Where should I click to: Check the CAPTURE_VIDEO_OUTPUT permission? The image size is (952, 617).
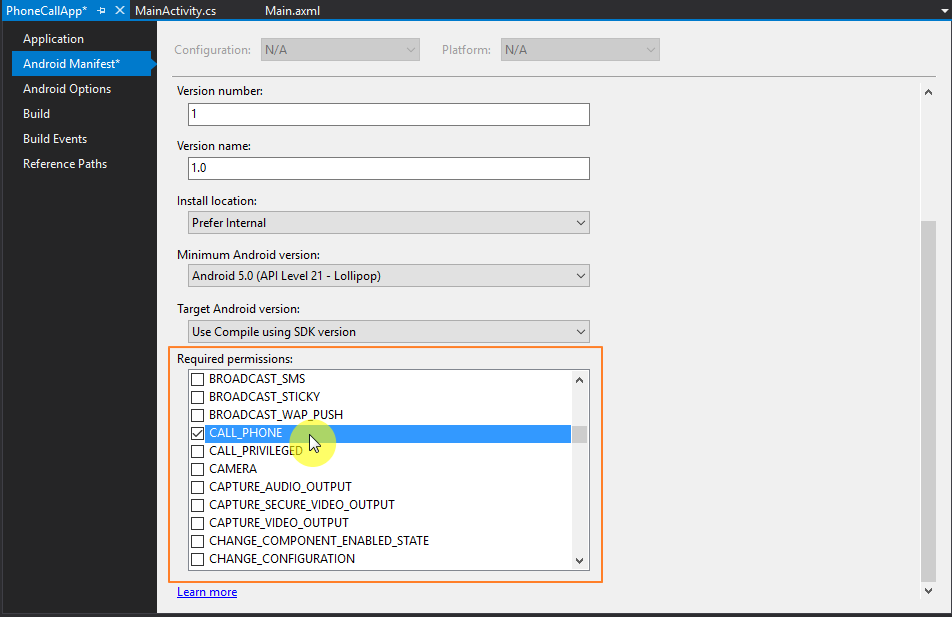(x=197, y=523)
